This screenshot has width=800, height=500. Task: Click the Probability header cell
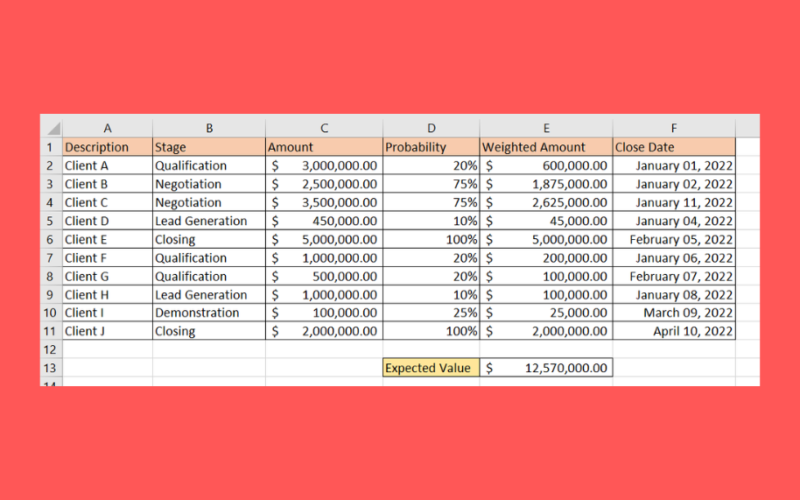tap(431, 147)
